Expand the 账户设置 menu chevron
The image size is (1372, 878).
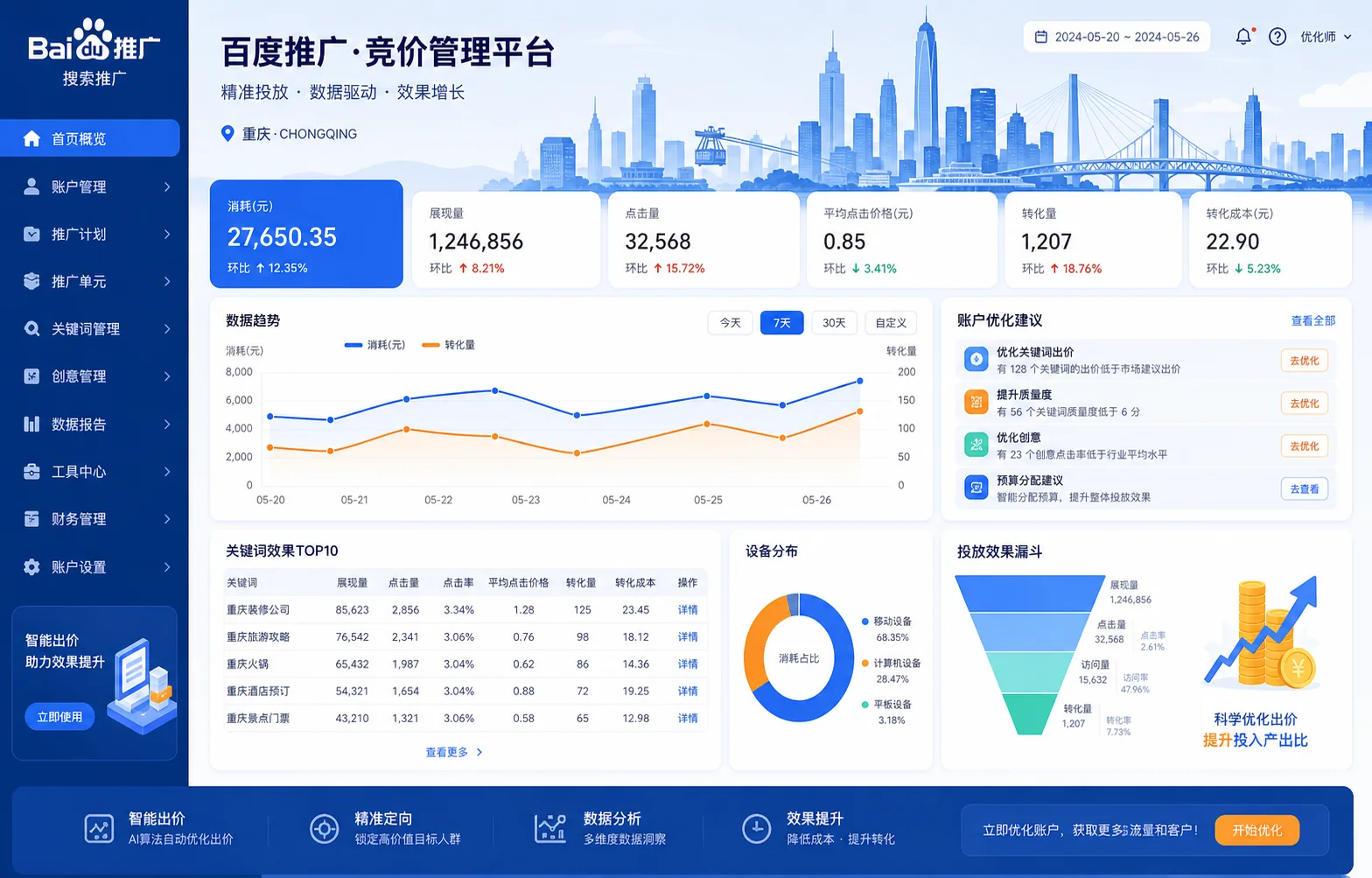tap(167, 566)
